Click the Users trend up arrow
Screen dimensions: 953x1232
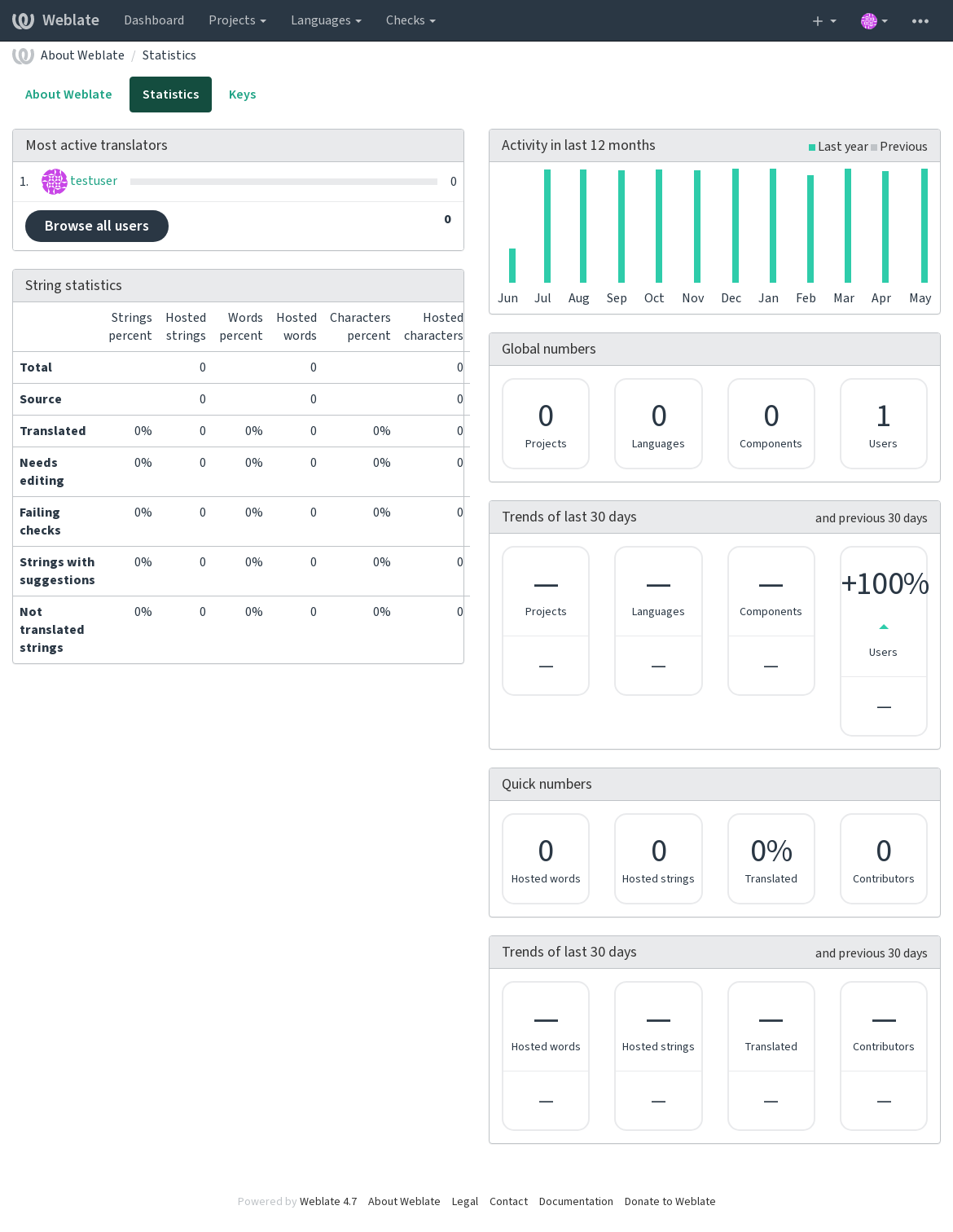884,627
